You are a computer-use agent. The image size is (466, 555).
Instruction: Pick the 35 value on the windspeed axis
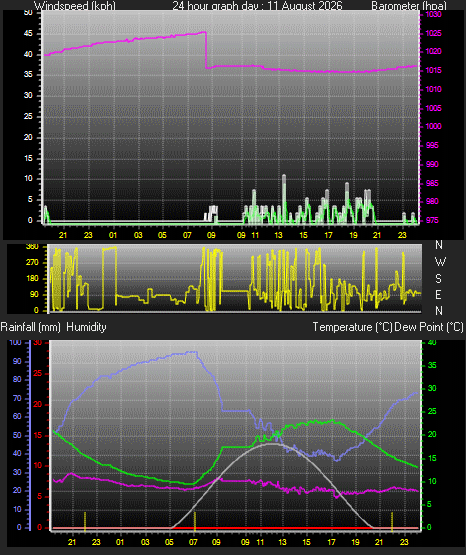(x=28, y=74)
